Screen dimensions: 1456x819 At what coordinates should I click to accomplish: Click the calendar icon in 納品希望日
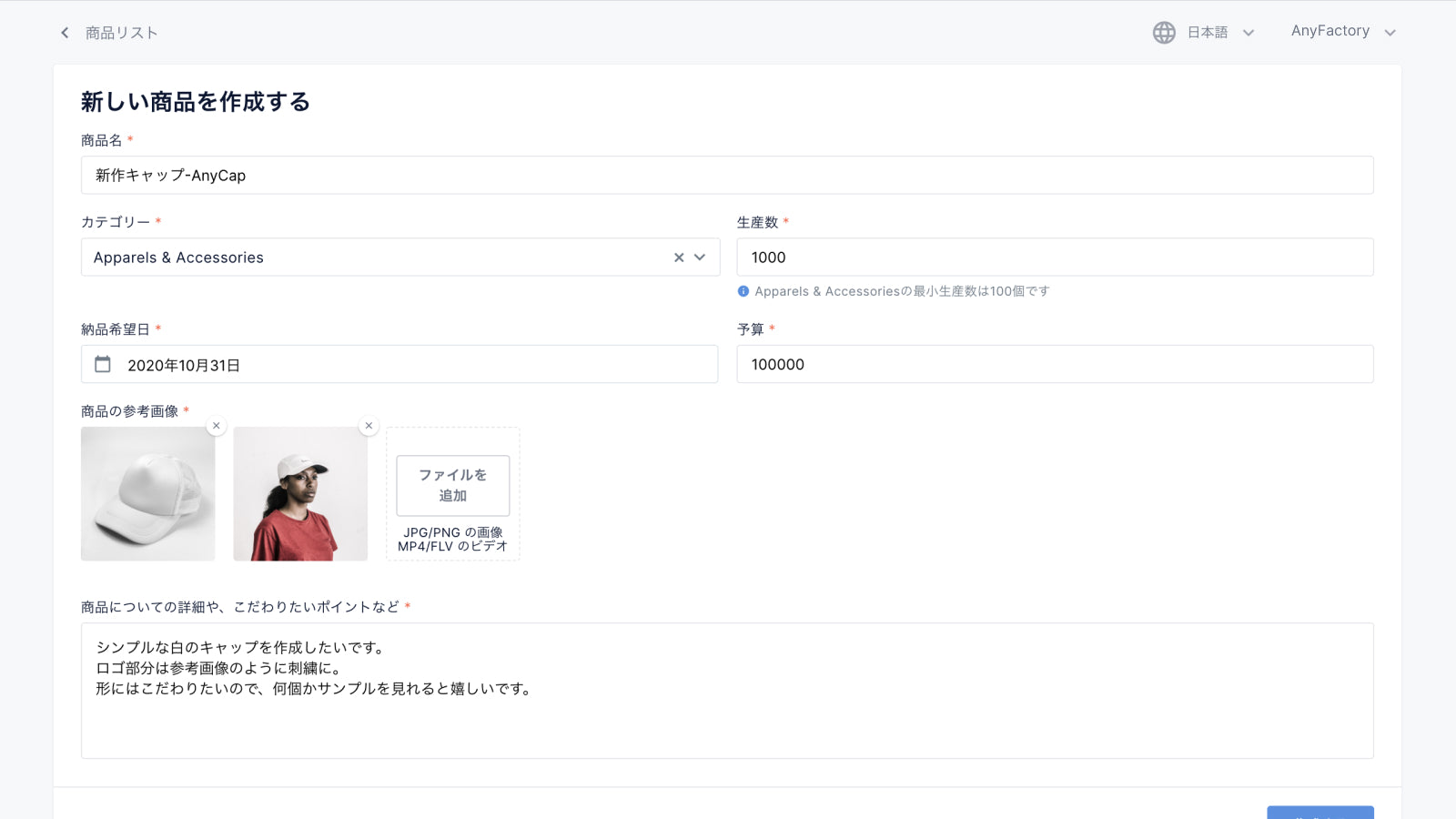click(103, 364)
